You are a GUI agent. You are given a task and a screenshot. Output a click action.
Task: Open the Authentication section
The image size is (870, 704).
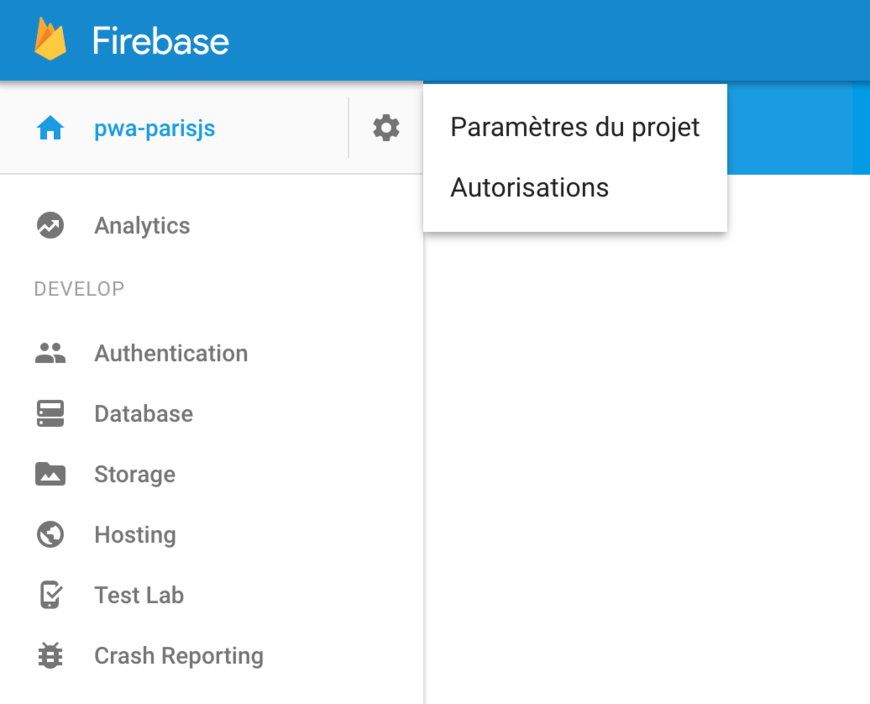point(170,353)
